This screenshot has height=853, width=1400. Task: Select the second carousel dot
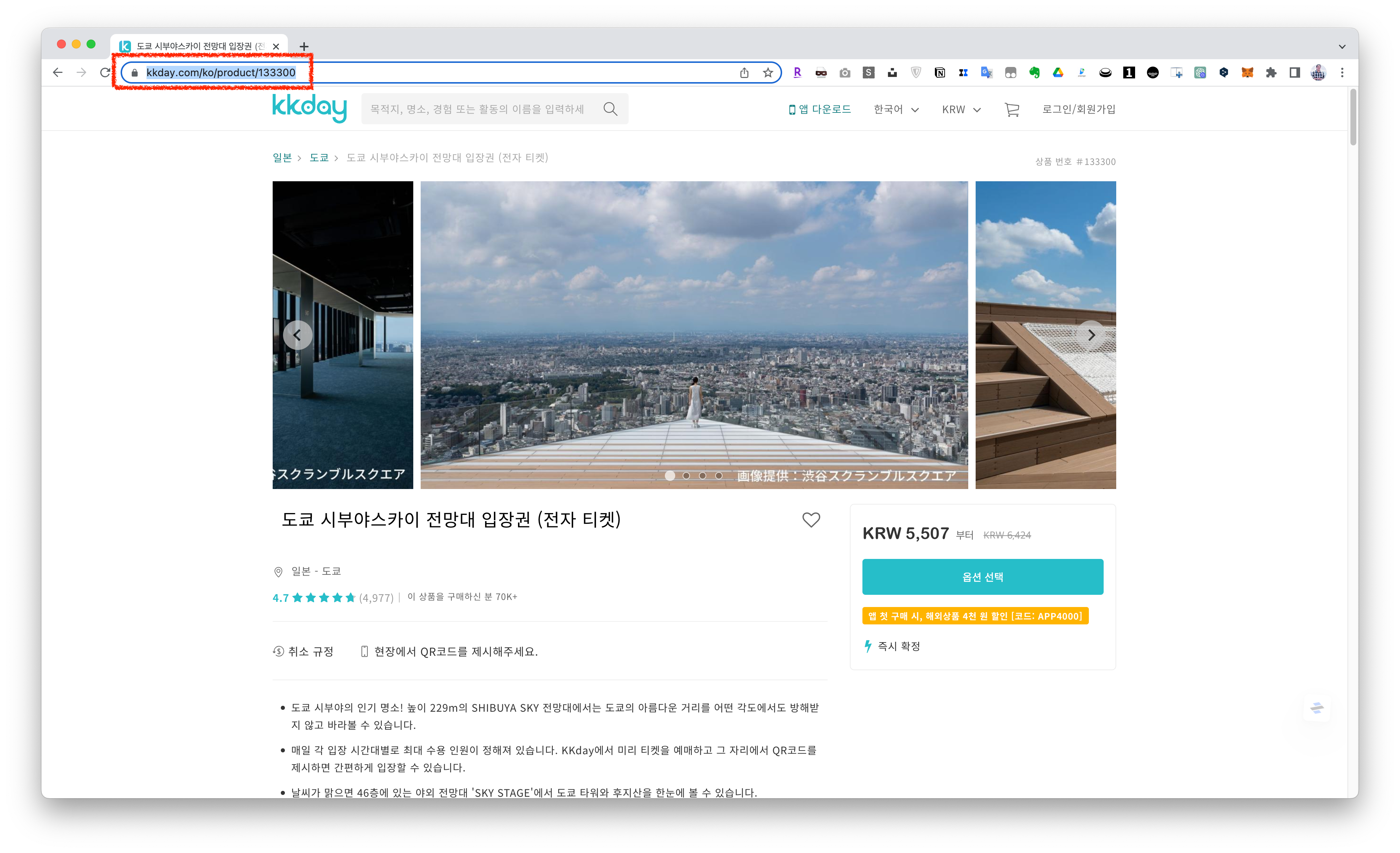[686, 476]
